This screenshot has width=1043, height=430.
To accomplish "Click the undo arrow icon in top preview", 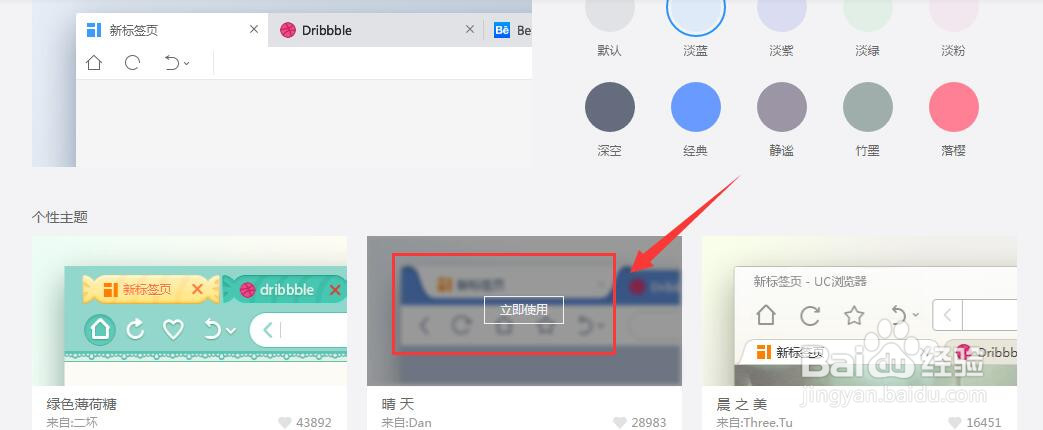I will (x=172, y=63).
